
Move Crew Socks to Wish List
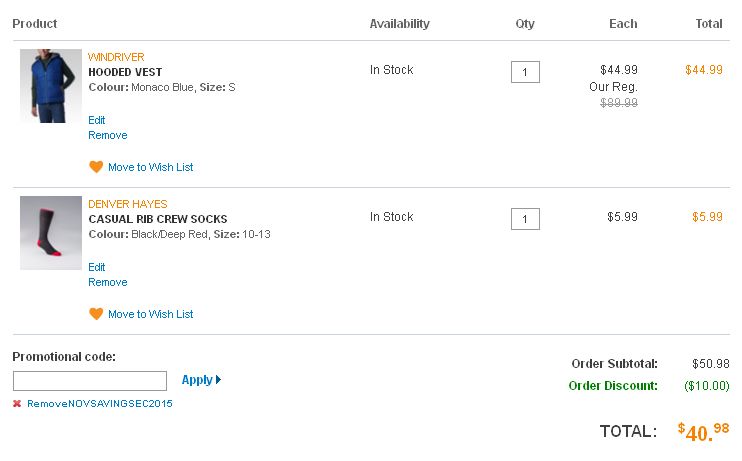coord(150,314)
